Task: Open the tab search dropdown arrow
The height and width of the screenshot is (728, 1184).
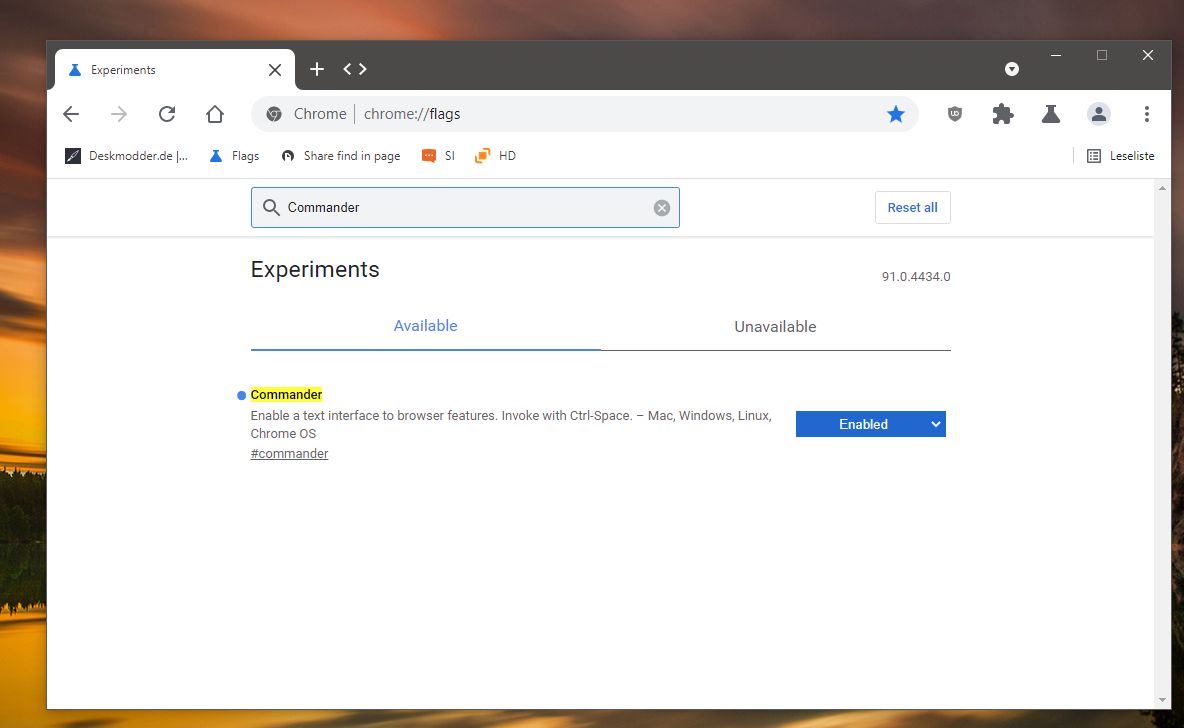Action: point(1012,69)
